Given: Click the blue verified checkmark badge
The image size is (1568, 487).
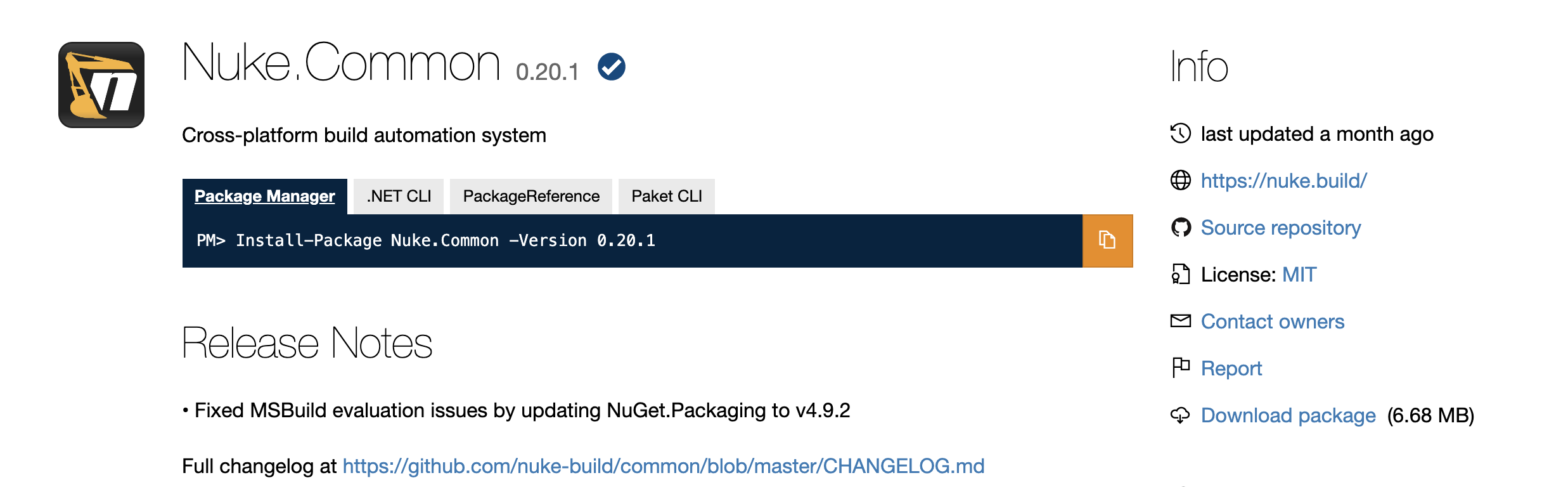Looking at the screenshot, I should [612, 70].
